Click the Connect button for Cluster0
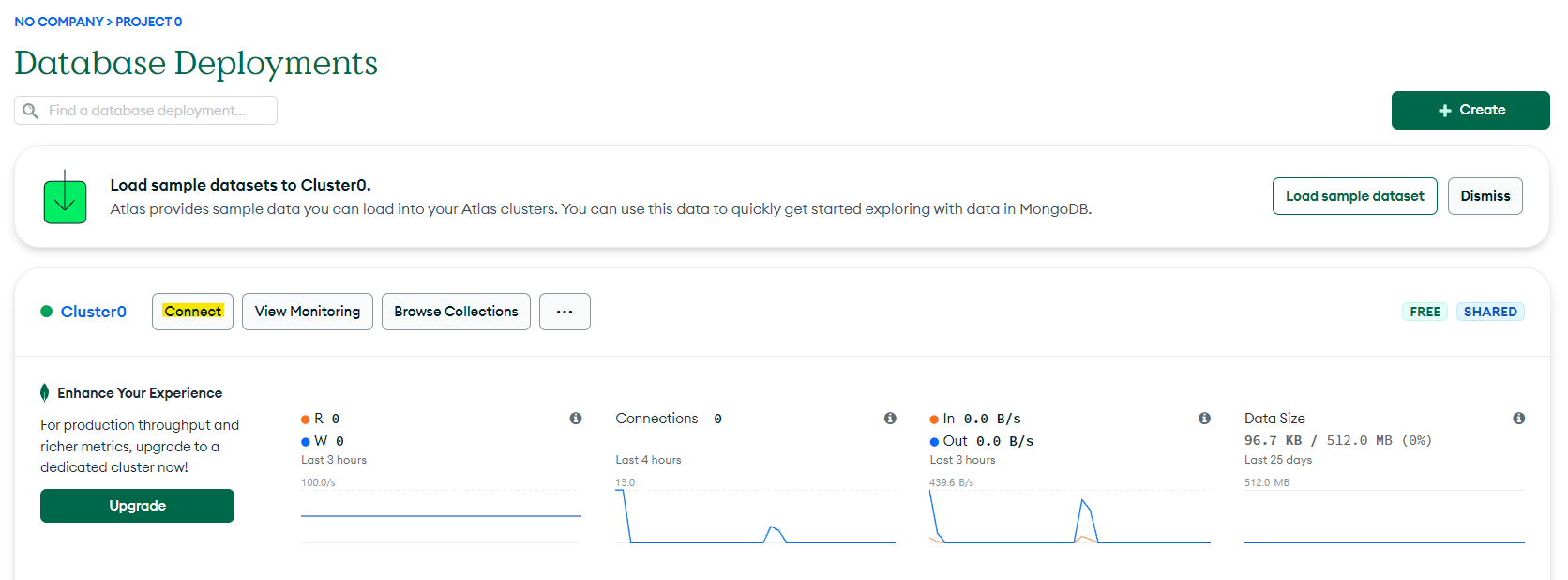This screenshot has width=1568, height=580. point(192,312)
